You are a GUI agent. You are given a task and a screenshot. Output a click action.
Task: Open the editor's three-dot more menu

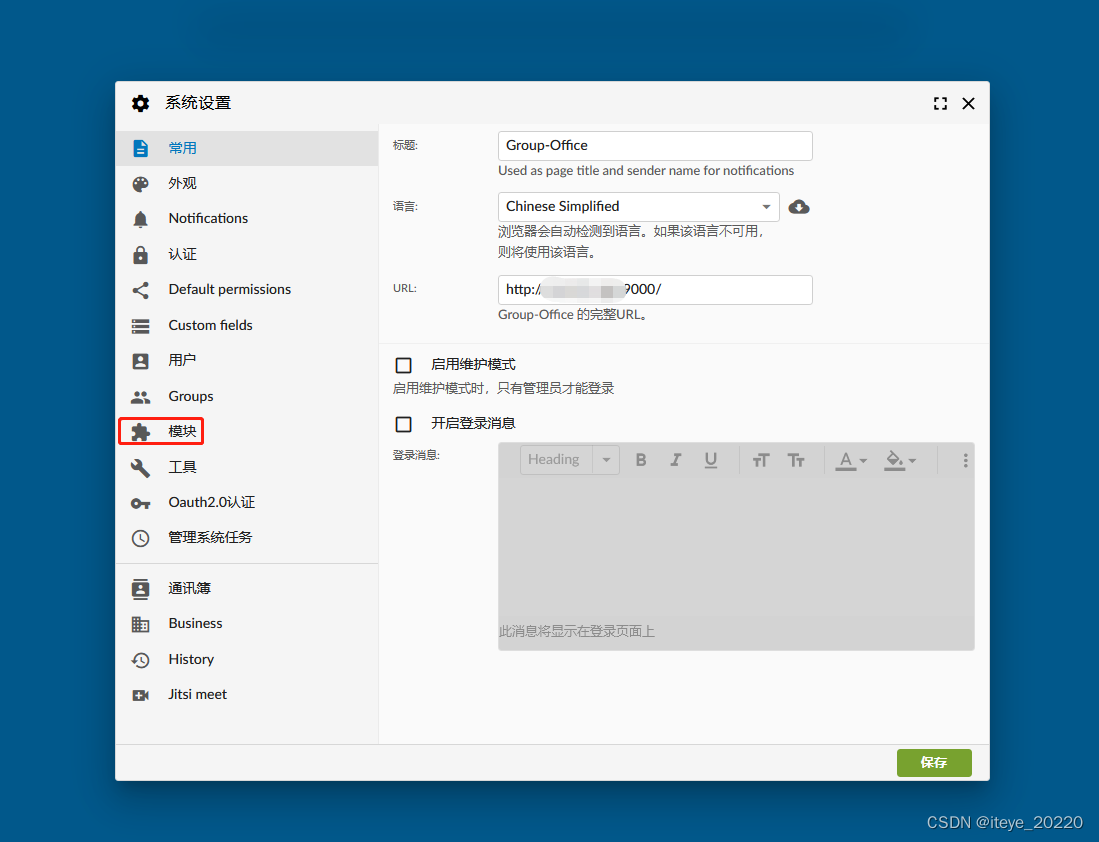[965, 460]
